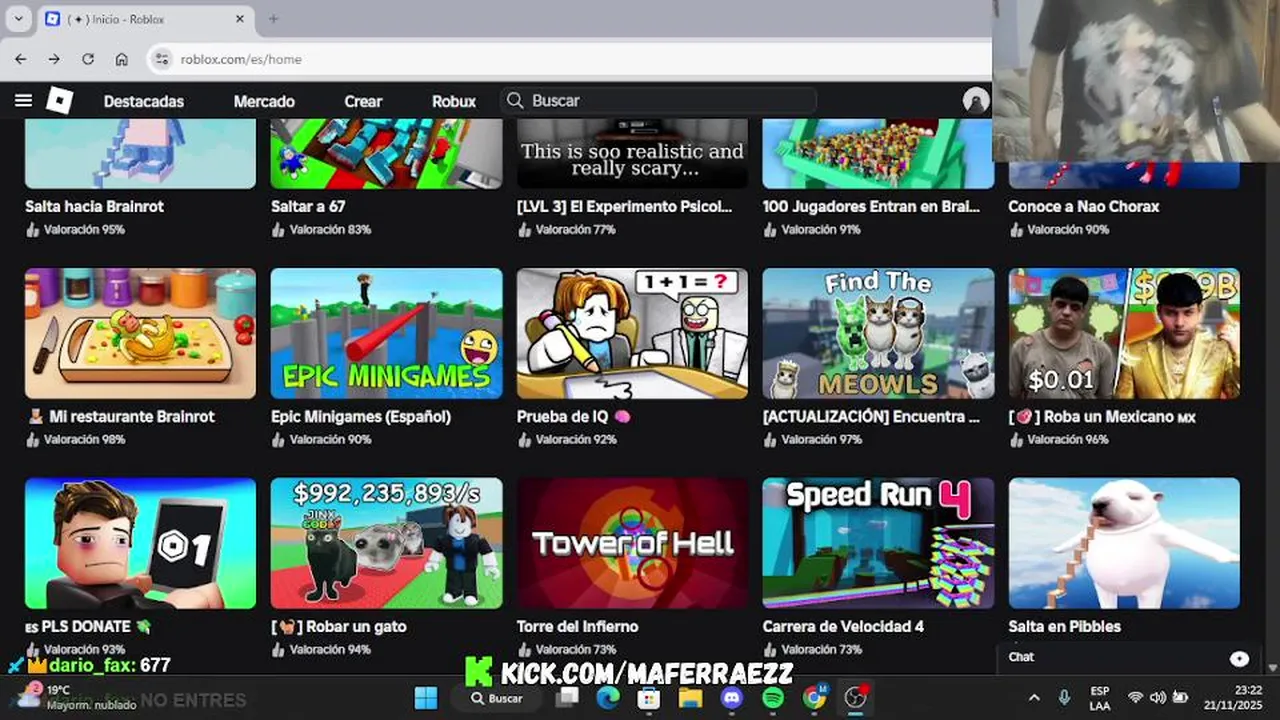1280x720 pixels.
Task: Open the tab search dropdown arrow
Action: coord(18,19)
